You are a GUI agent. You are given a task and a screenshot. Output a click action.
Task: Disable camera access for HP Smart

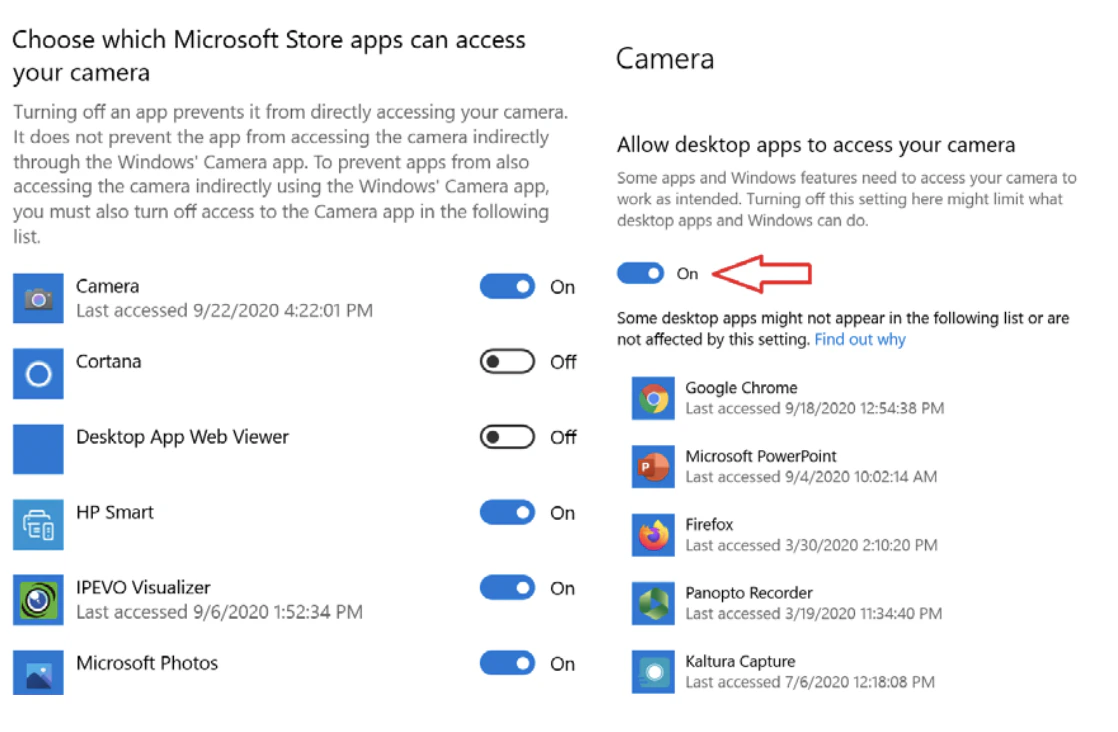coord(507,512)
